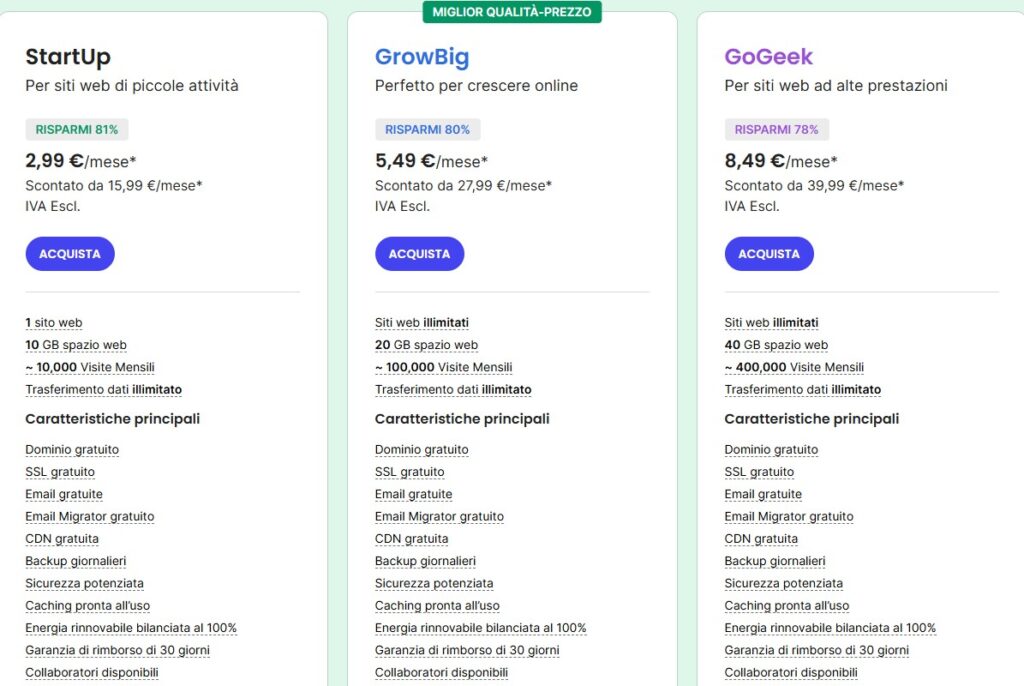Click the MIGLIOR QUALITÀ-PREZZO banner above GrowBig

512,12
